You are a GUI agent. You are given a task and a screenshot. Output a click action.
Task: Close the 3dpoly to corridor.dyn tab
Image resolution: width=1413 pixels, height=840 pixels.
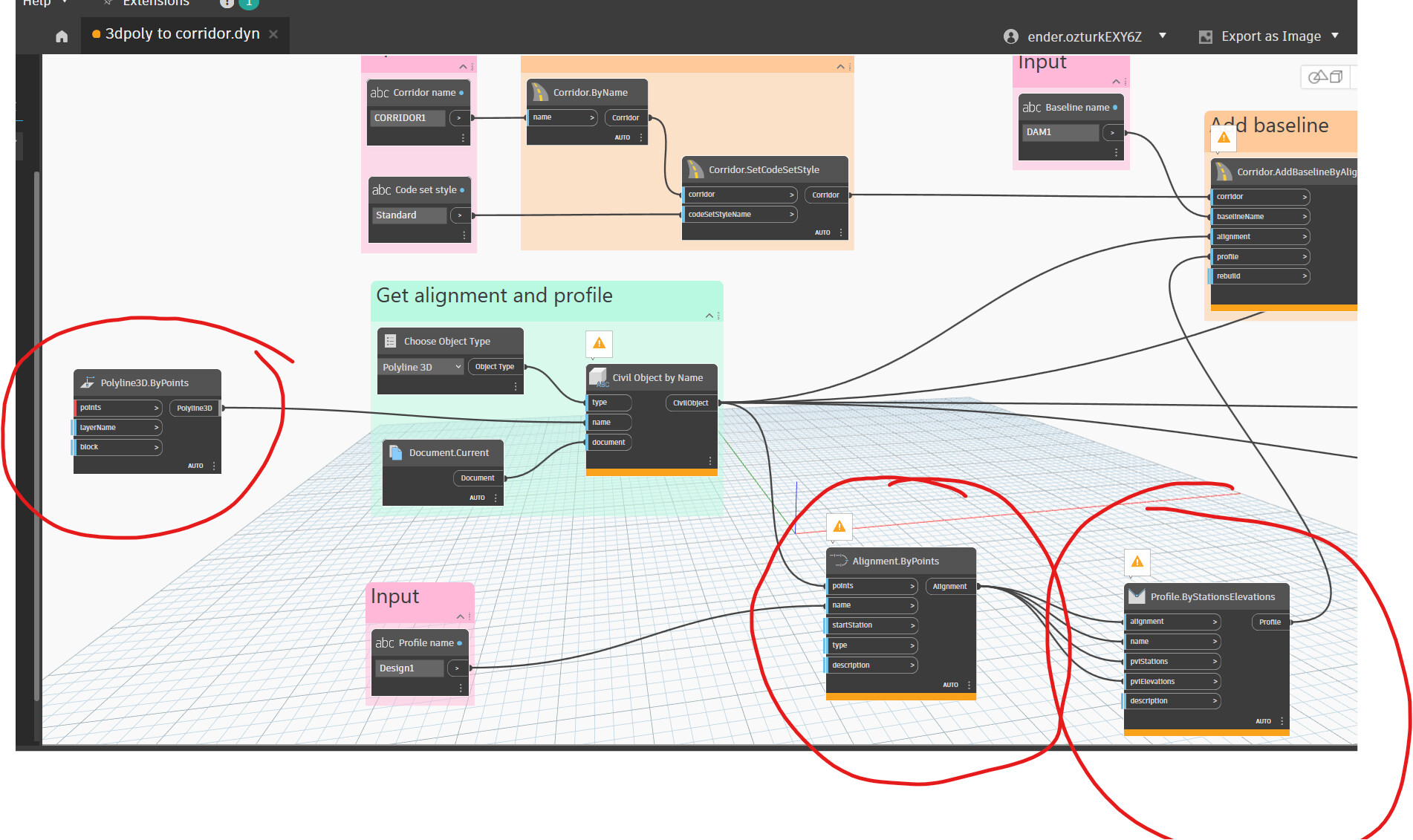(273, 34)
